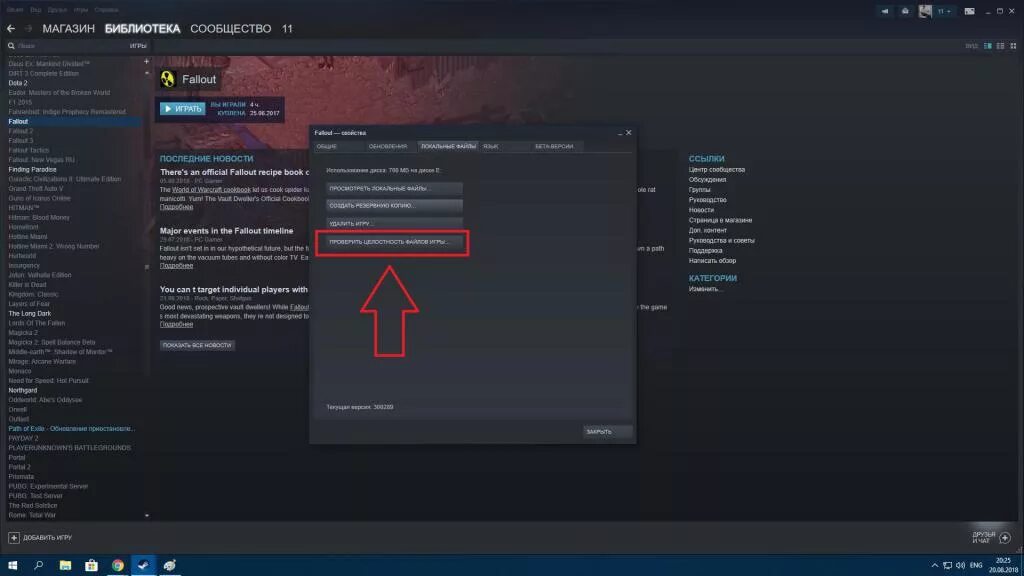
Task: Open Microsoft Store from taskbar
Action: click(91, 565)
